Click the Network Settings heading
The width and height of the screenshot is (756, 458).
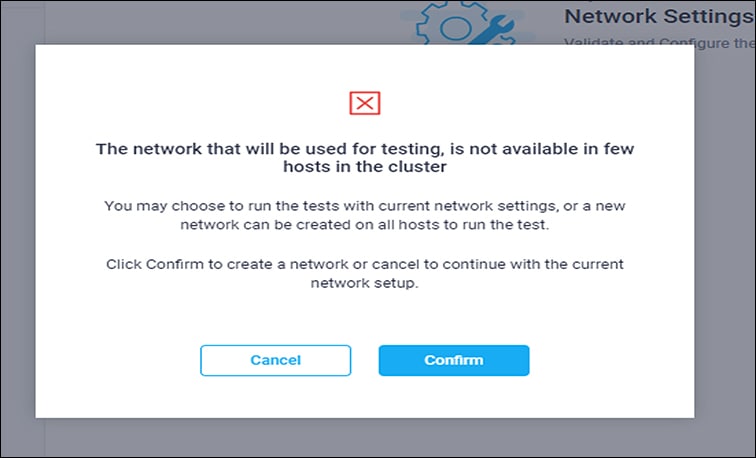(659, 16)
